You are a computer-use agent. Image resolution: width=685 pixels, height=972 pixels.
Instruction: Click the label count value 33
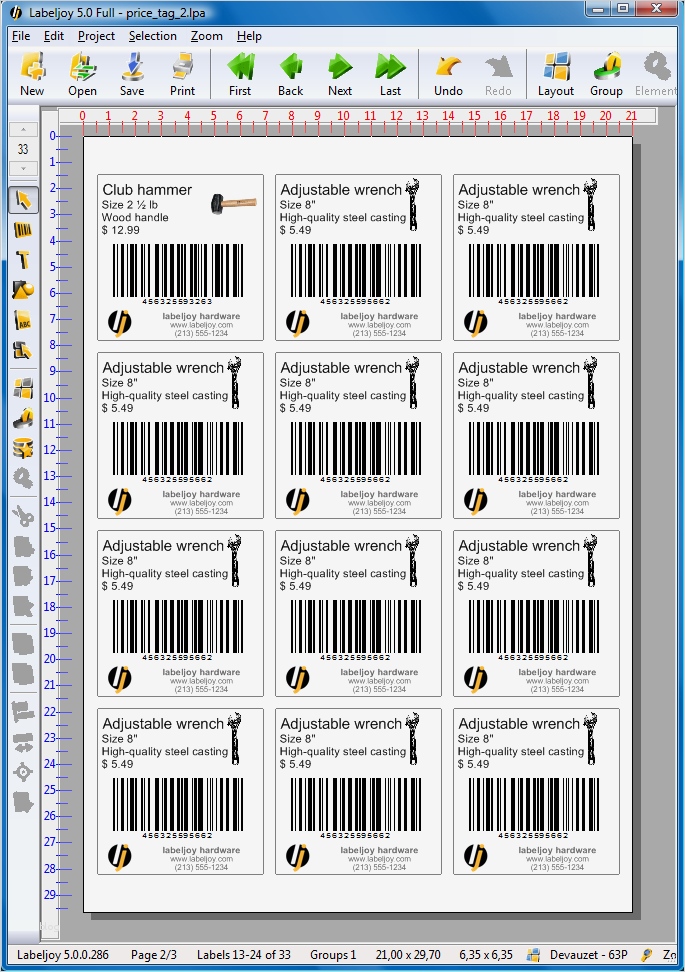click(24, 149)
